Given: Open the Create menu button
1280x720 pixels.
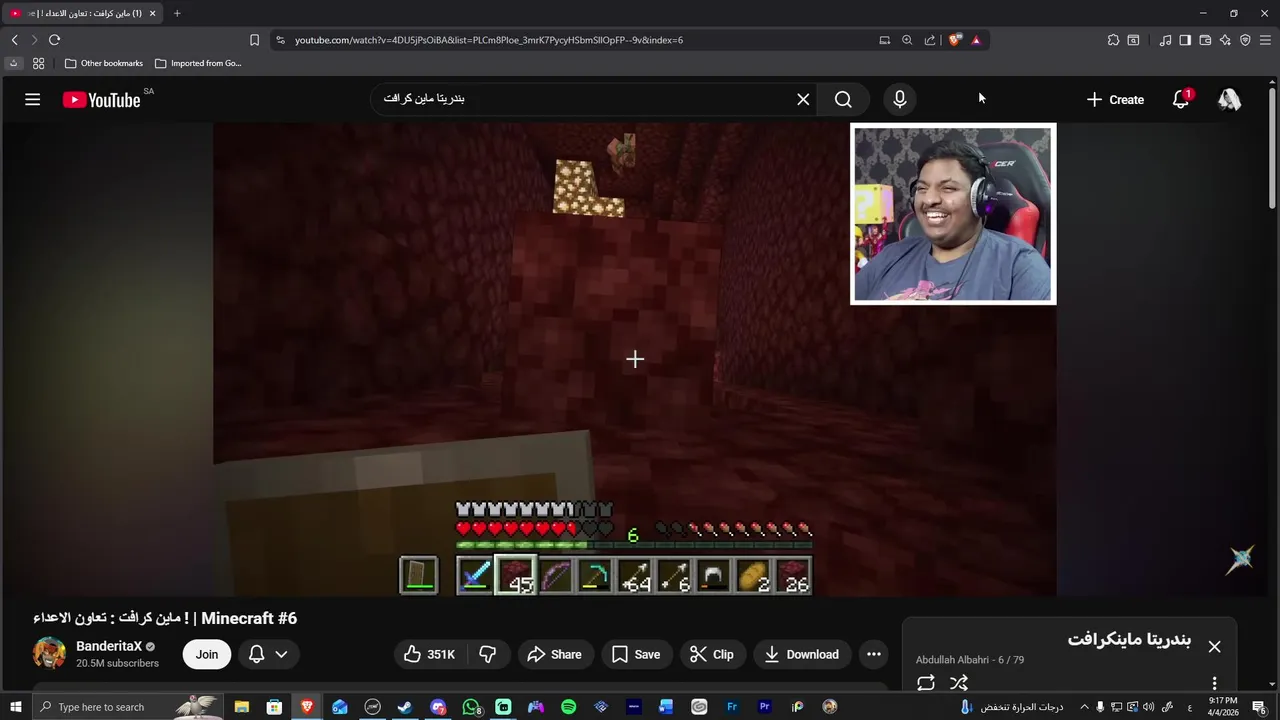Looking at the screenshot, I should (1115, 99).
